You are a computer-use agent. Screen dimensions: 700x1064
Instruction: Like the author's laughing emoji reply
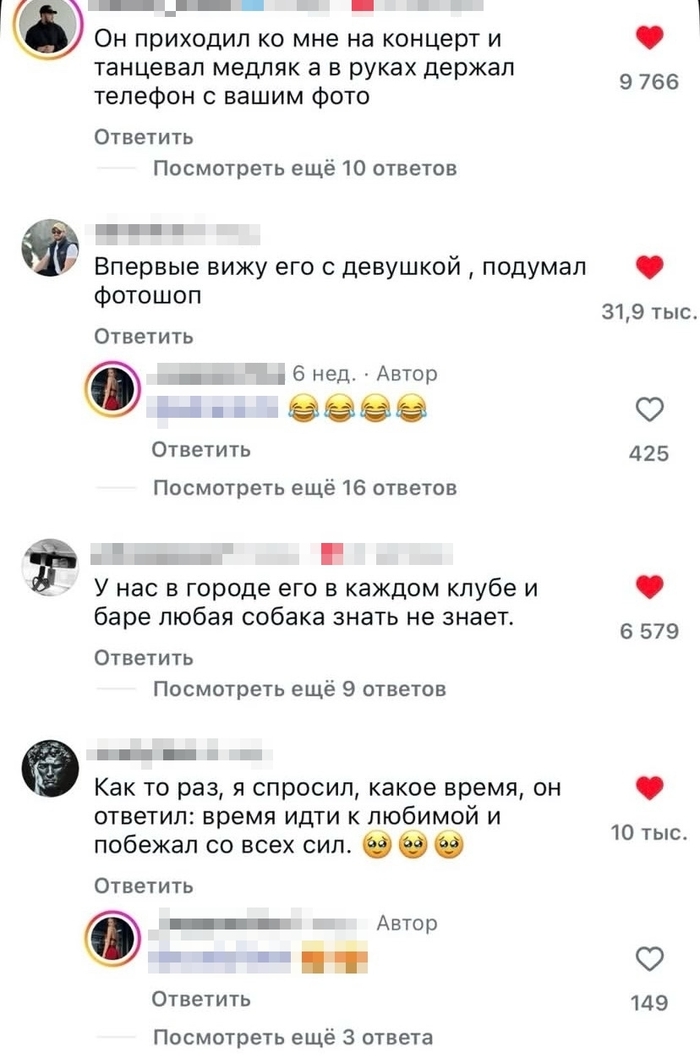point(649,409)
